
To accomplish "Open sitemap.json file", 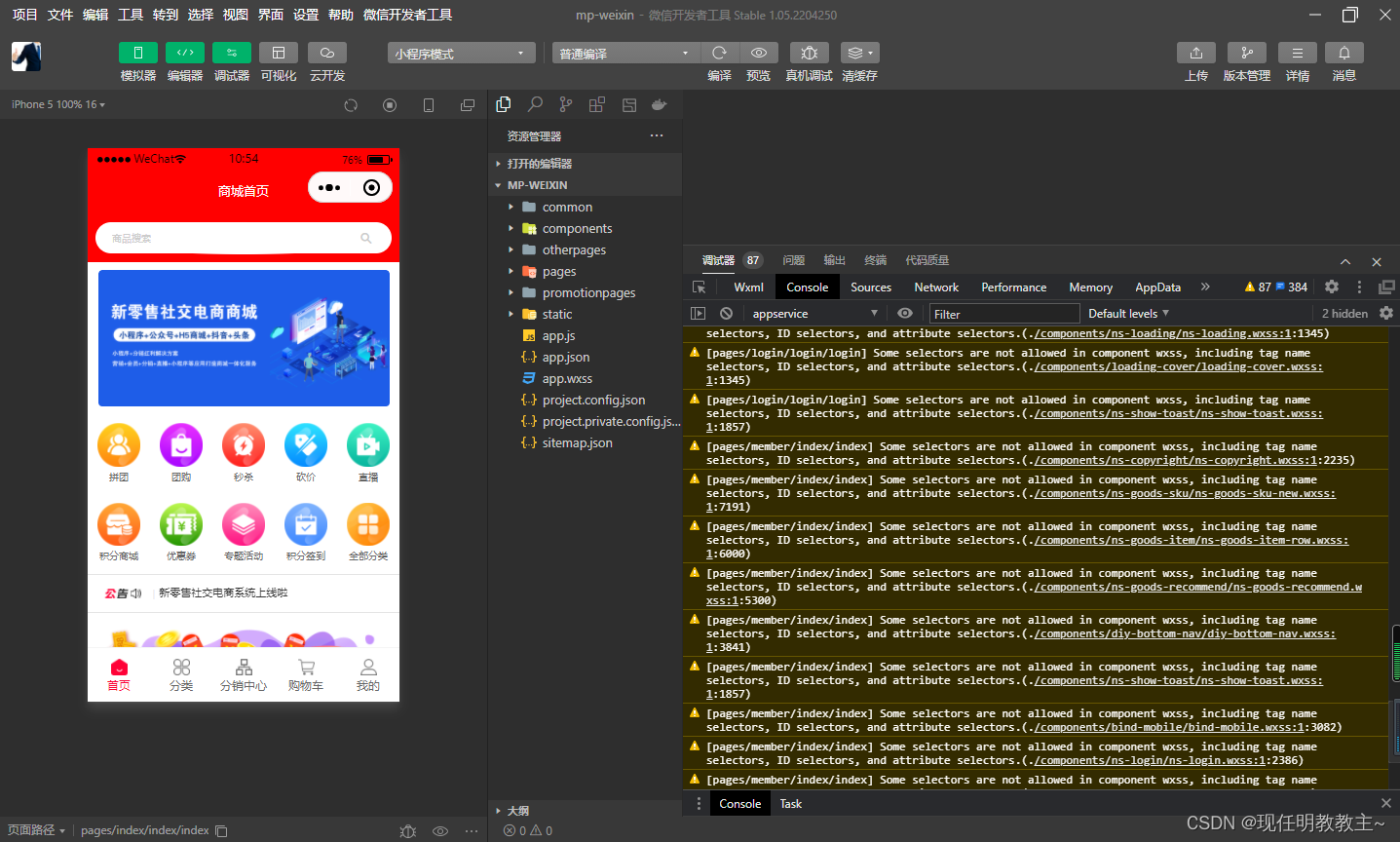I will (x=585, y=442).
